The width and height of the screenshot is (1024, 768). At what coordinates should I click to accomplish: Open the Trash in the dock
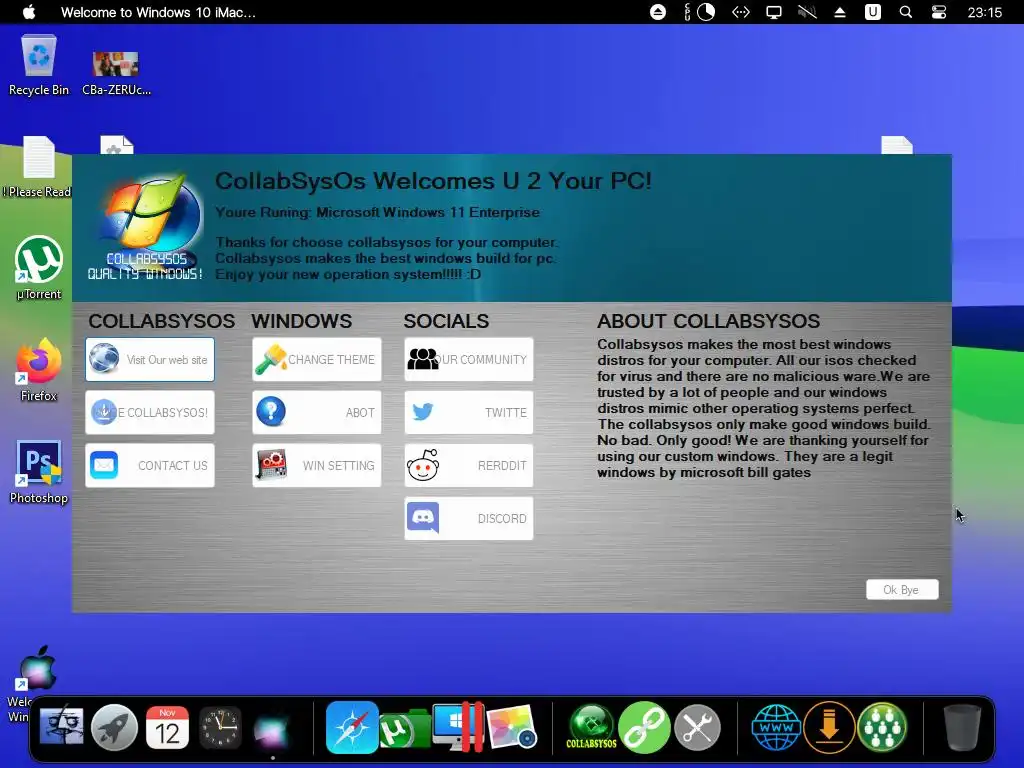[963, 727]
